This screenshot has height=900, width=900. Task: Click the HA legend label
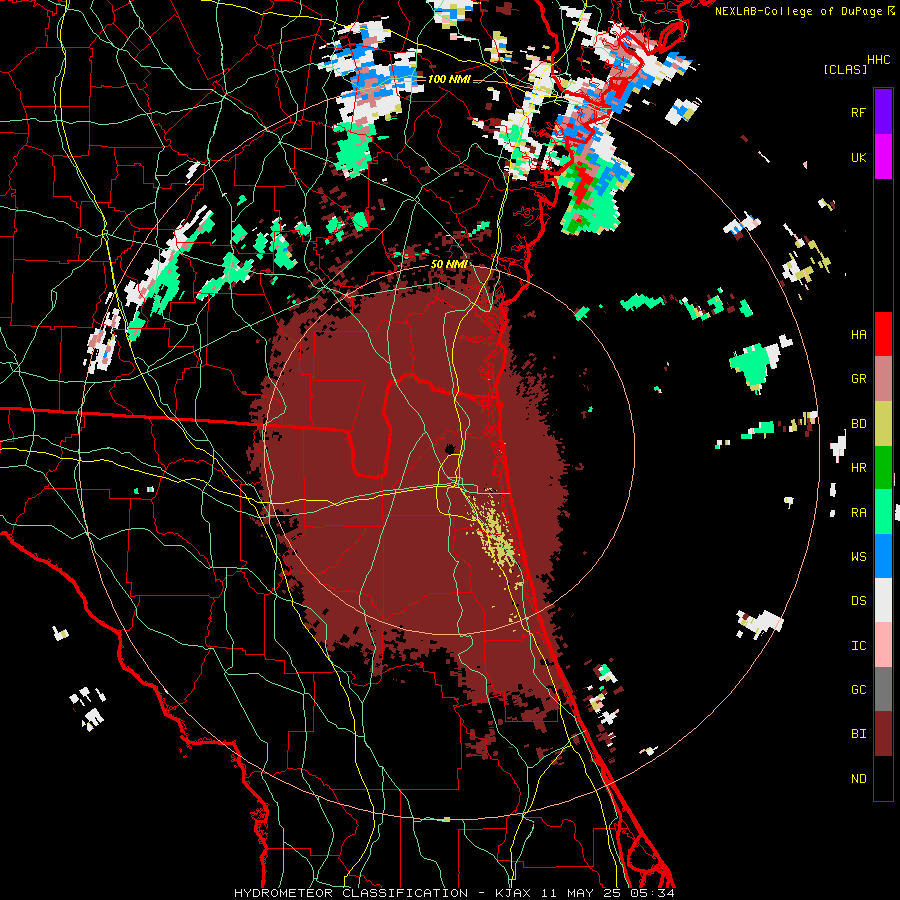(x=858, y=334)
